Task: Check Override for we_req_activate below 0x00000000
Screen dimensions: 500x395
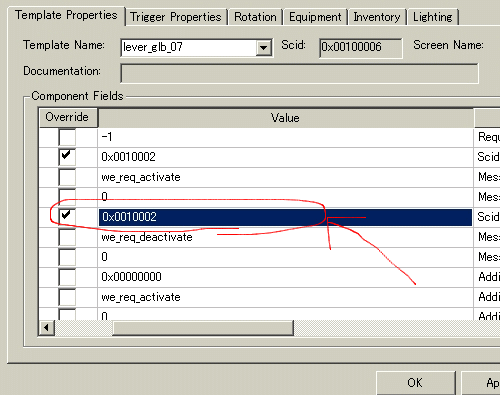Action: click(x=67, y=297)
